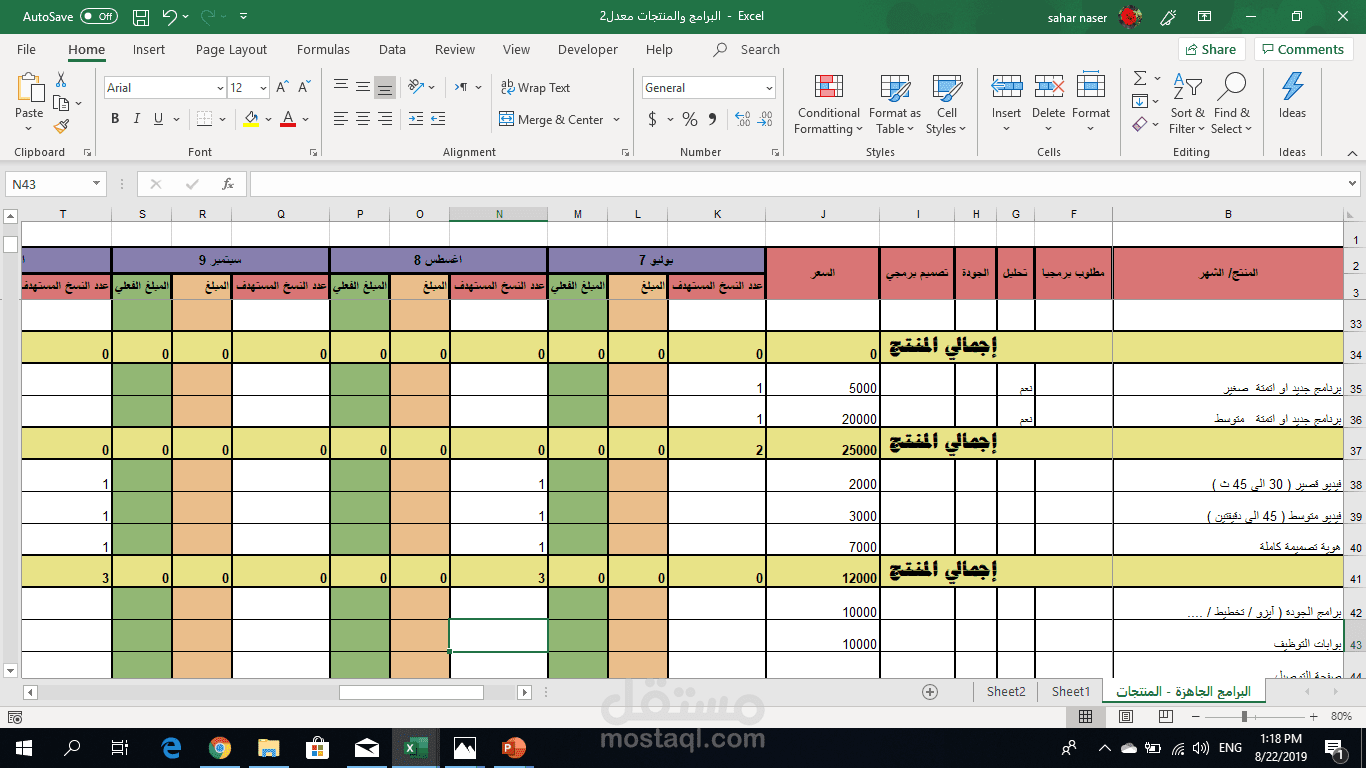Switch to the Formulas tab
Screen dimensions: 1366x768
tap(323, 49)
